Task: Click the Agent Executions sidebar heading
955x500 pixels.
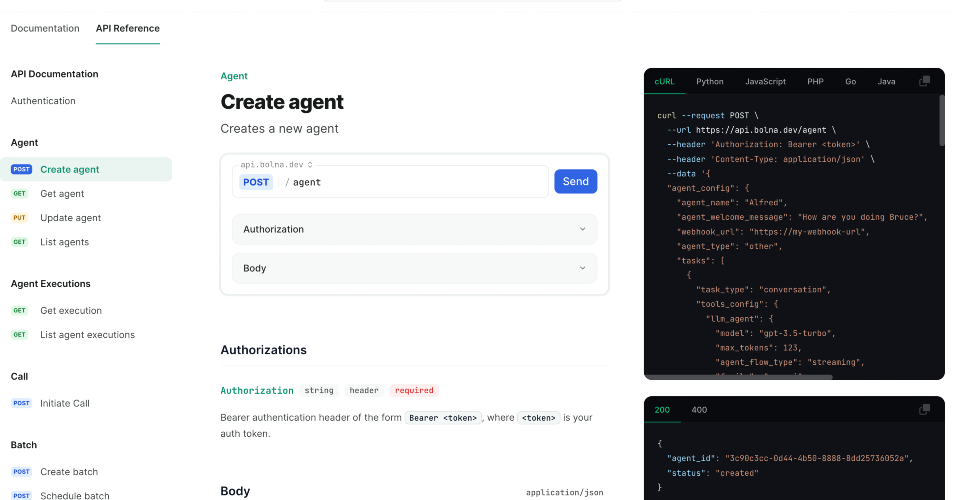Action: 51,284
